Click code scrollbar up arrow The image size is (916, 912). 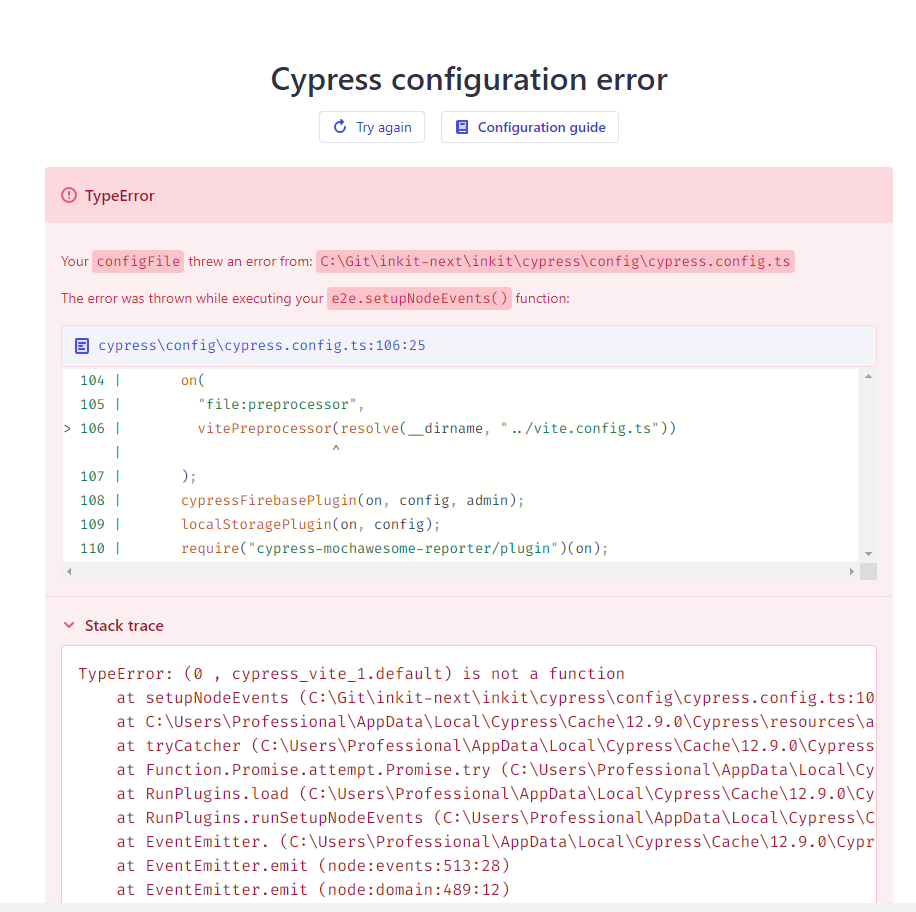868,376
